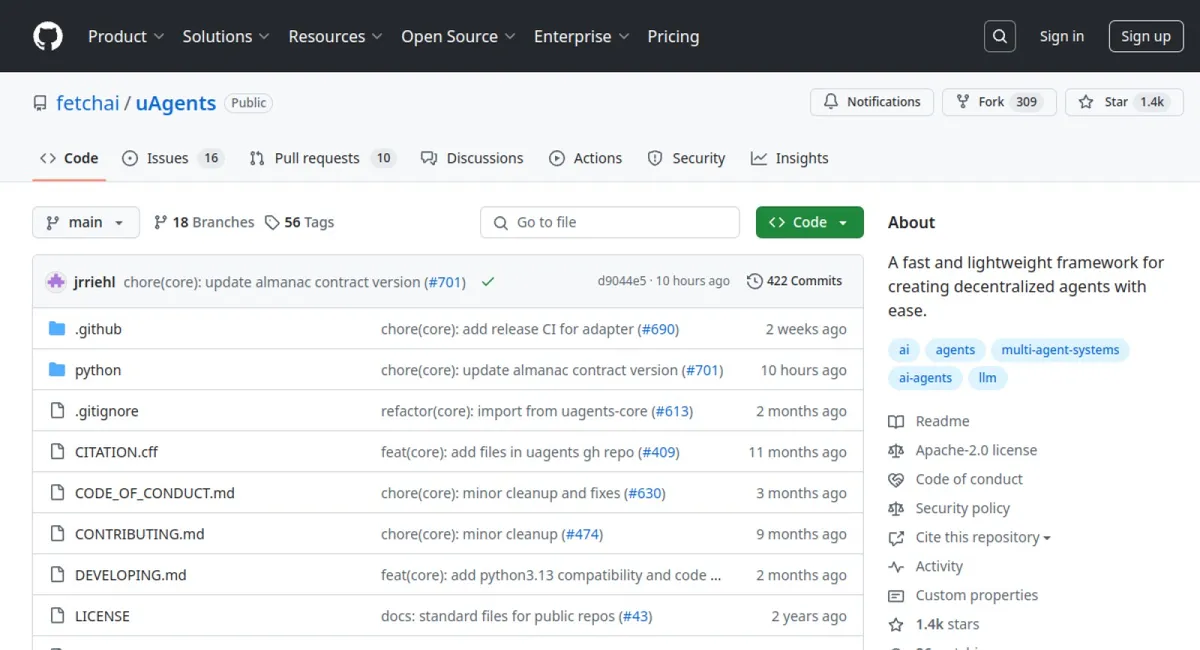Switch to the Issues tab
Viewport: 1200px width, 650px height.
172,158
